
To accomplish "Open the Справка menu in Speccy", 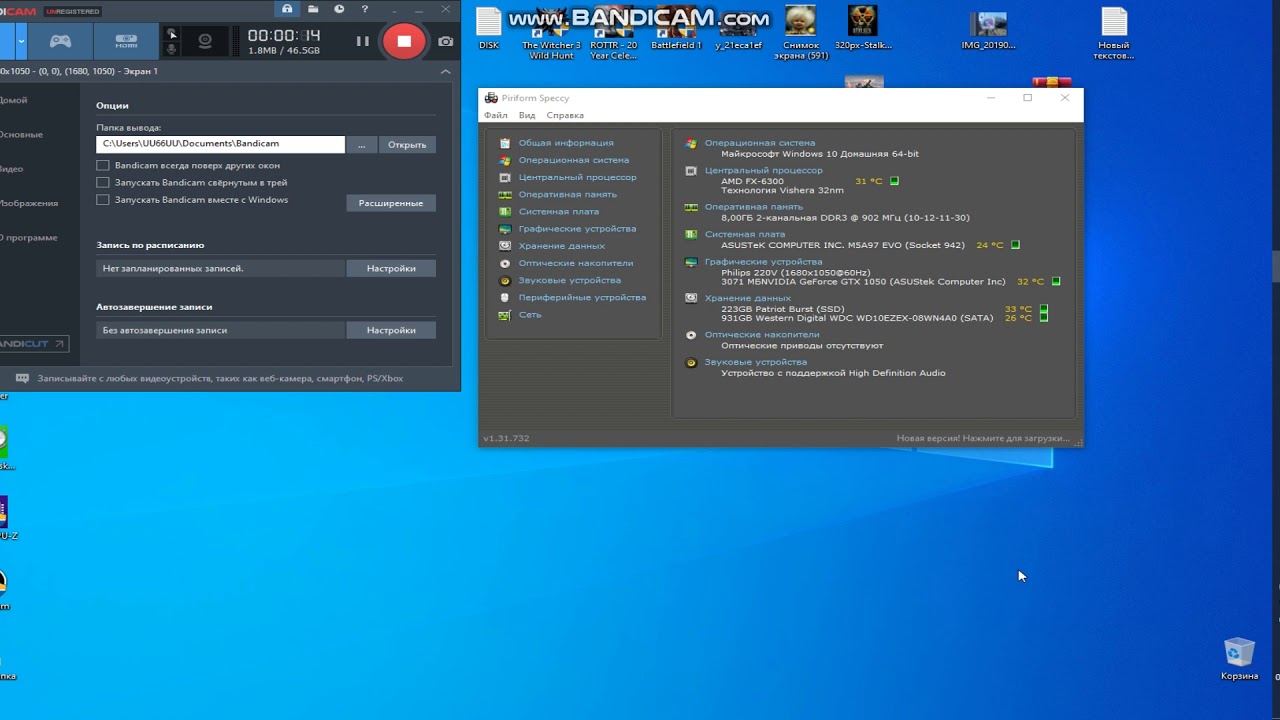I will point(565,115).
